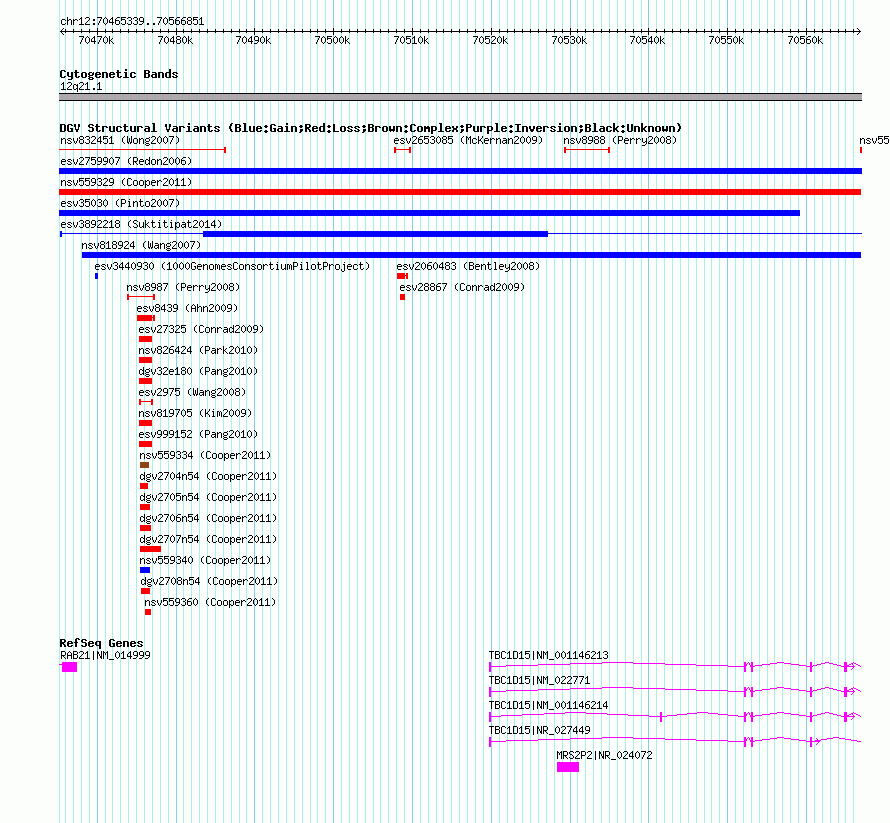
Task: Select variant dgv2708n54 (Cooper2011)
Action: 209,581
